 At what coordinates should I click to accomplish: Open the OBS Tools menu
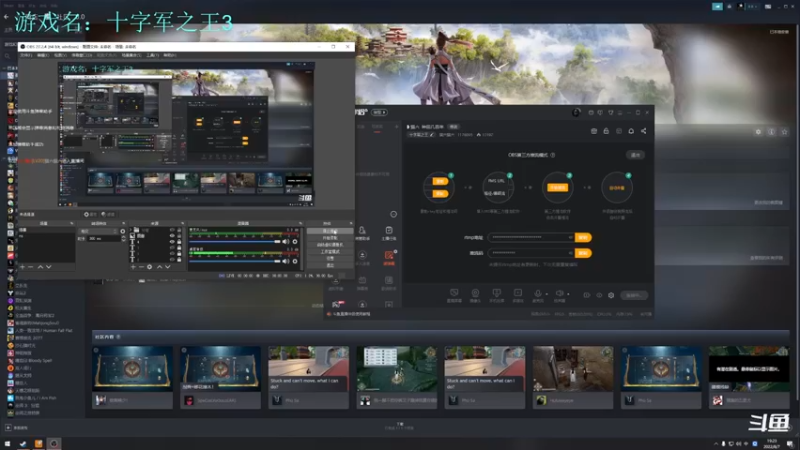pyautogui.click(x=153, y=55)
